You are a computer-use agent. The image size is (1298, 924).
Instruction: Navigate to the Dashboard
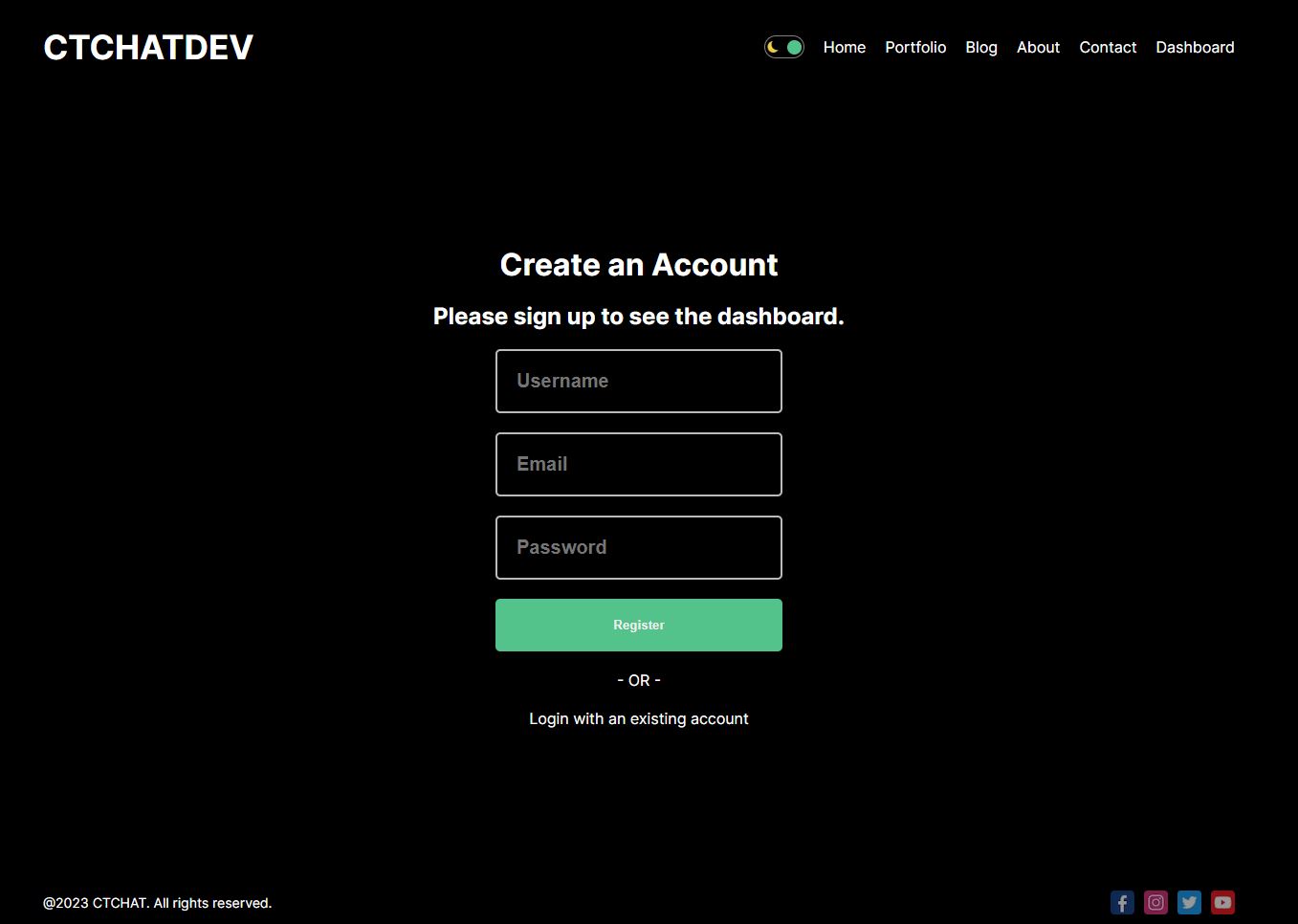click(1195, 47)
